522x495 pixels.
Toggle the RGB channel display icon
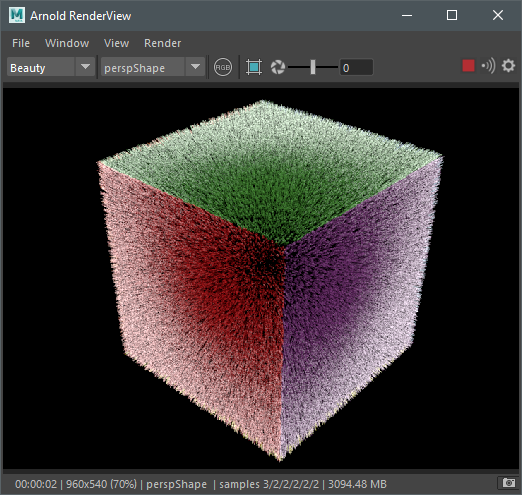coord(223,67)
